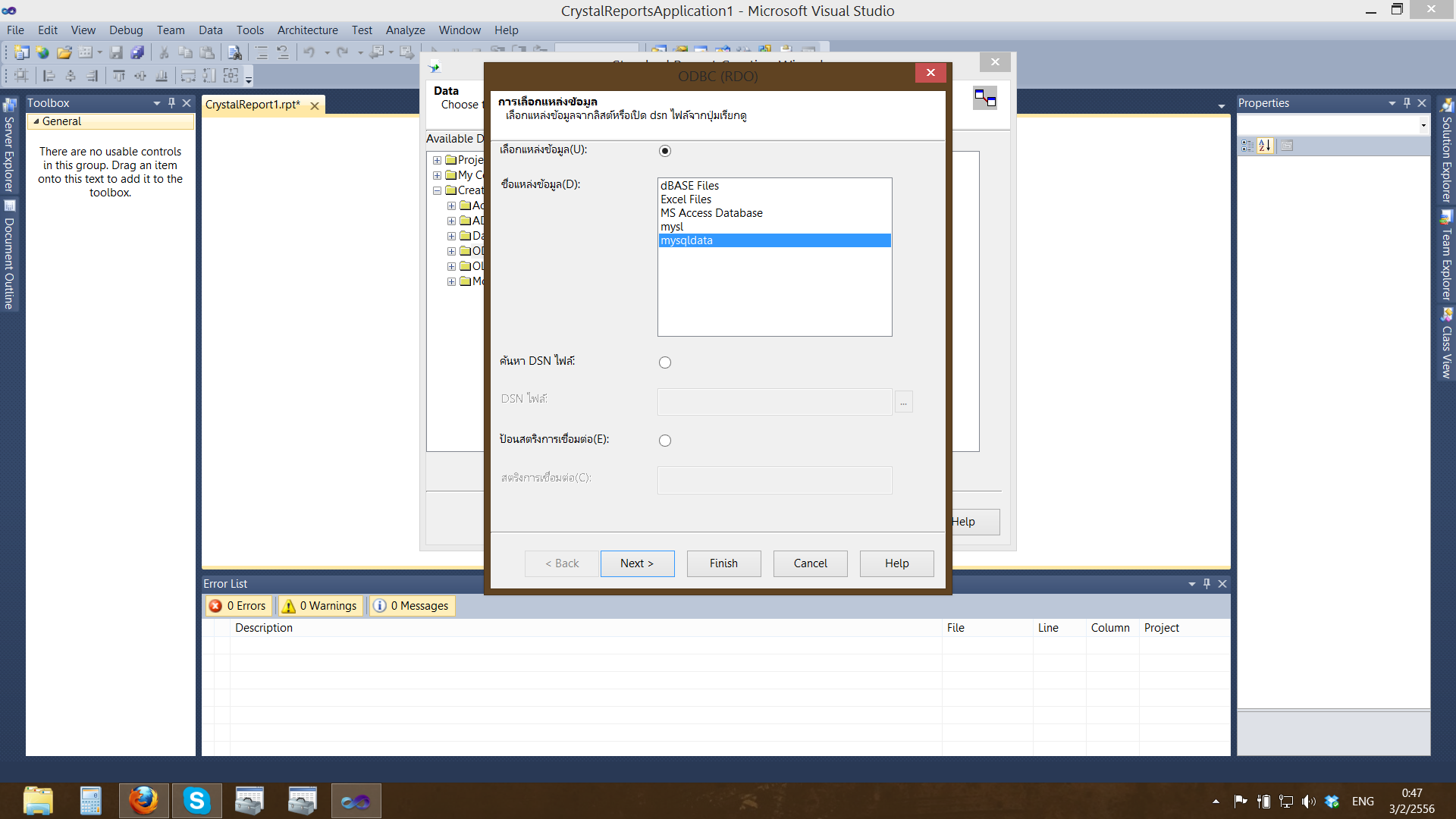
Task: Open the Architecture menu
Action: [307, 30]
